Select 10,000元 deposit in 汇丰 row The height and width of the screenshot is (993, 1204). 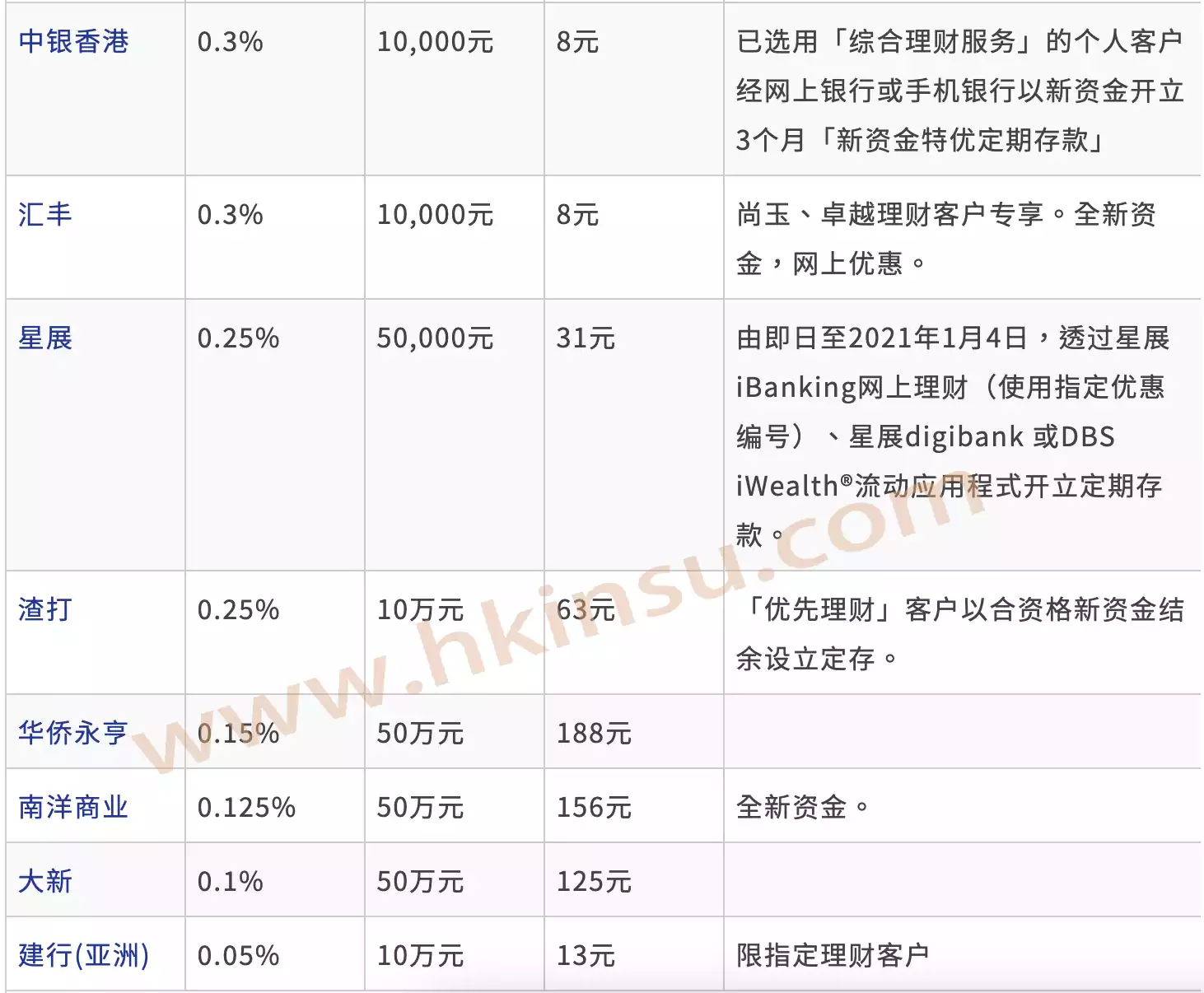click(x=435, y=214)
